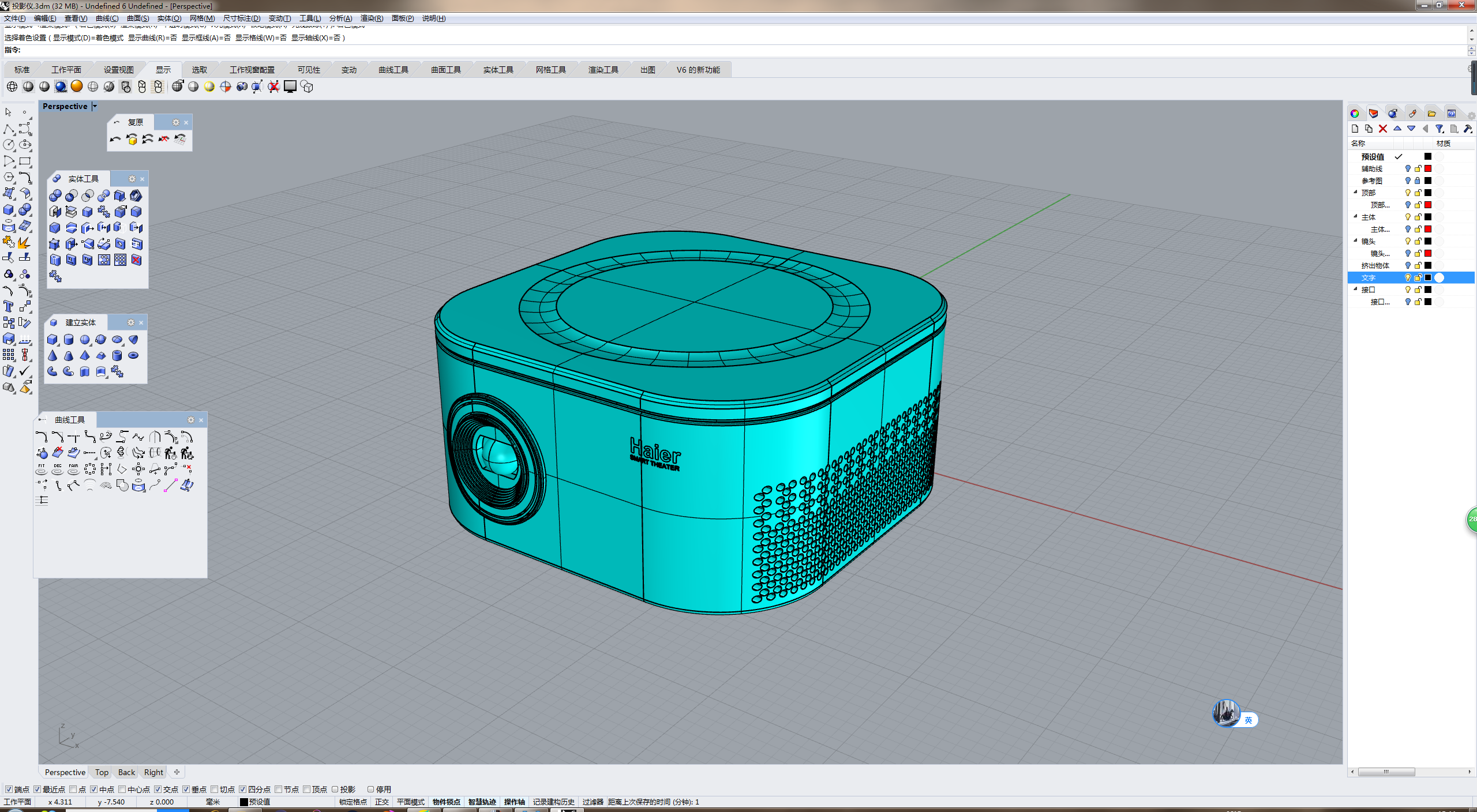Switch to the 网格工具 toolbar tab
Screen dimensions: 1477x812
tap(550, 70)
